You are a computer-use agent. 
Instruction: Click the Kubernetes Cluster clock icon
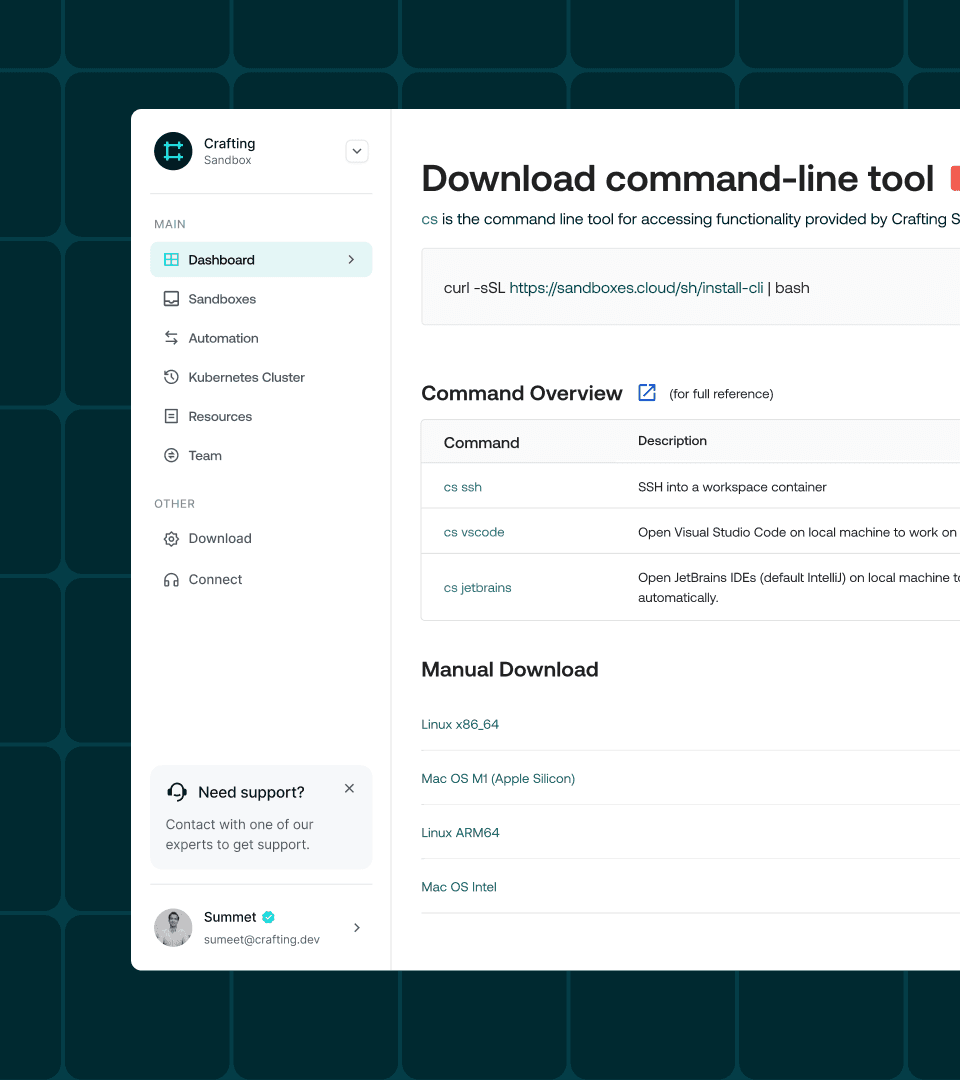pos(171,377)
